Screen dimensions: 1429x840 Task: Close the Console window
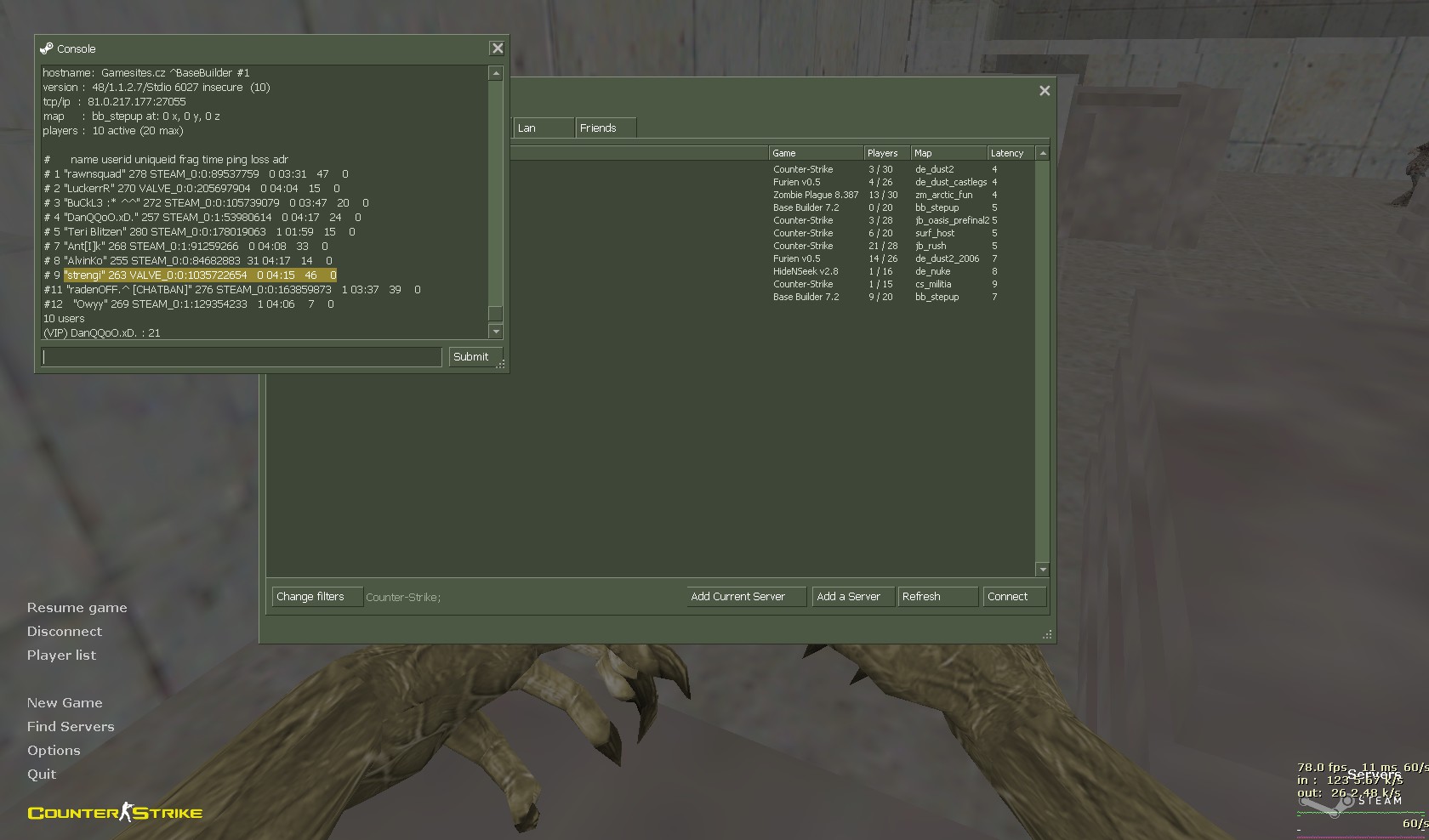[498, 48]
